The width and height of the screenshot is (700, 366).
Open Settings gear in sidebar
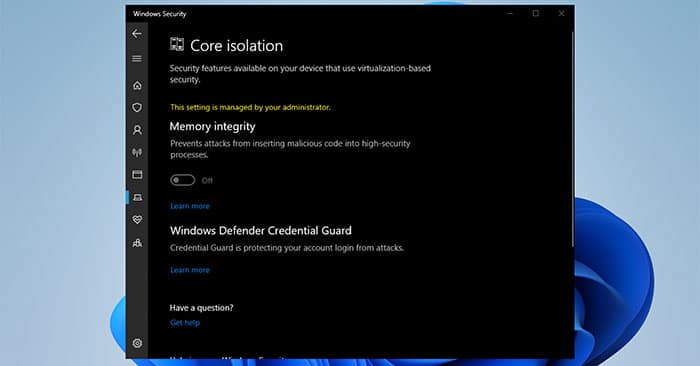(137, 343)
